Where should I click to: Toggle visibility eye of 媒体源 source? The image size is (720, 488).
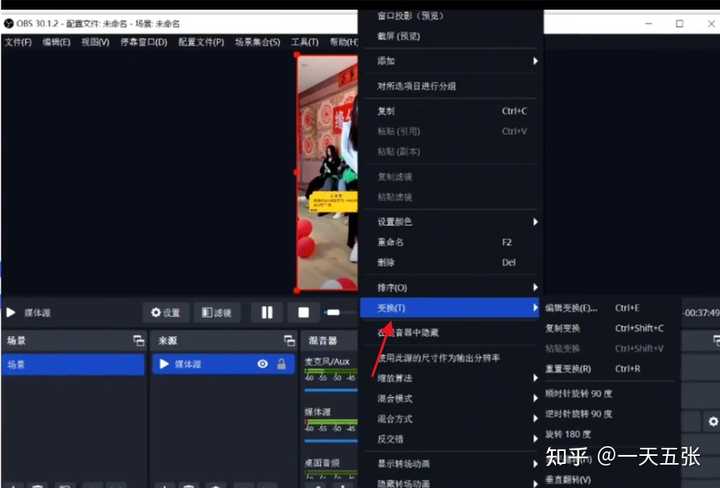(x=263, y=364)
